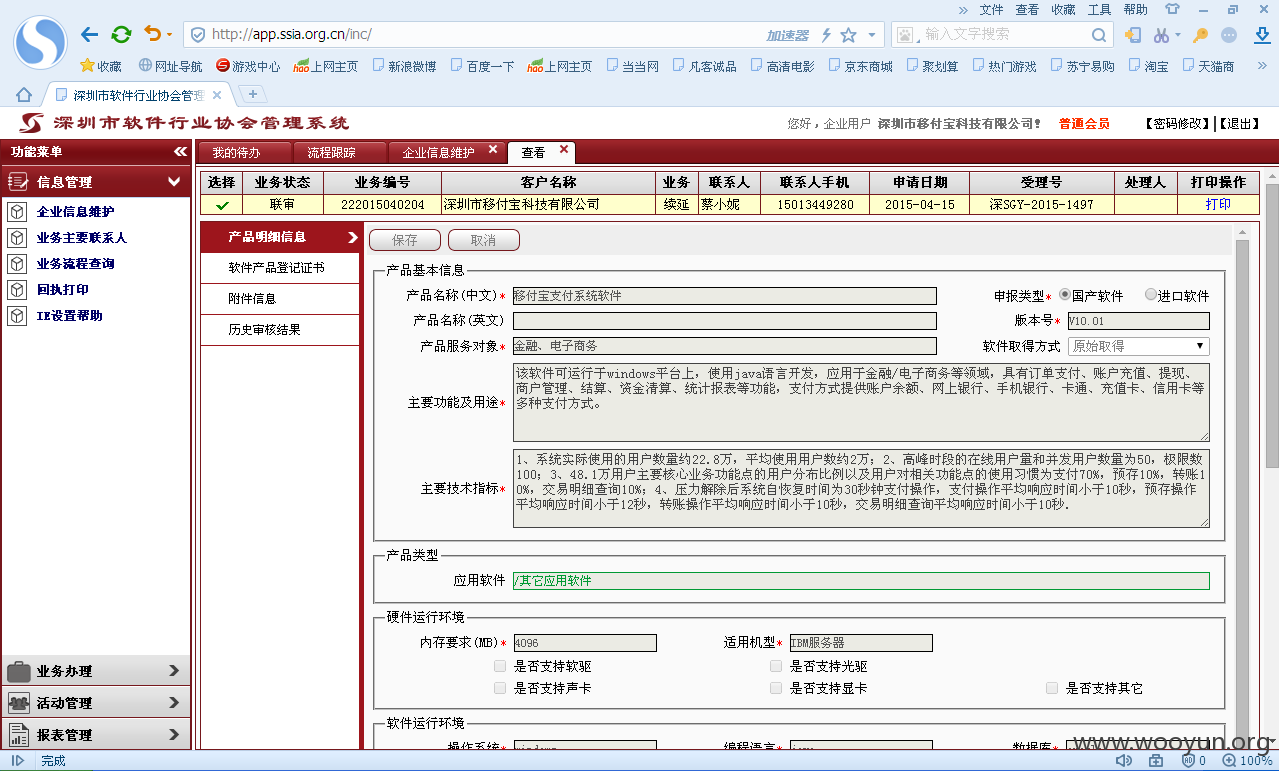
Task: Open the undo icon dropdown arrow
Action: coord(169,36)
